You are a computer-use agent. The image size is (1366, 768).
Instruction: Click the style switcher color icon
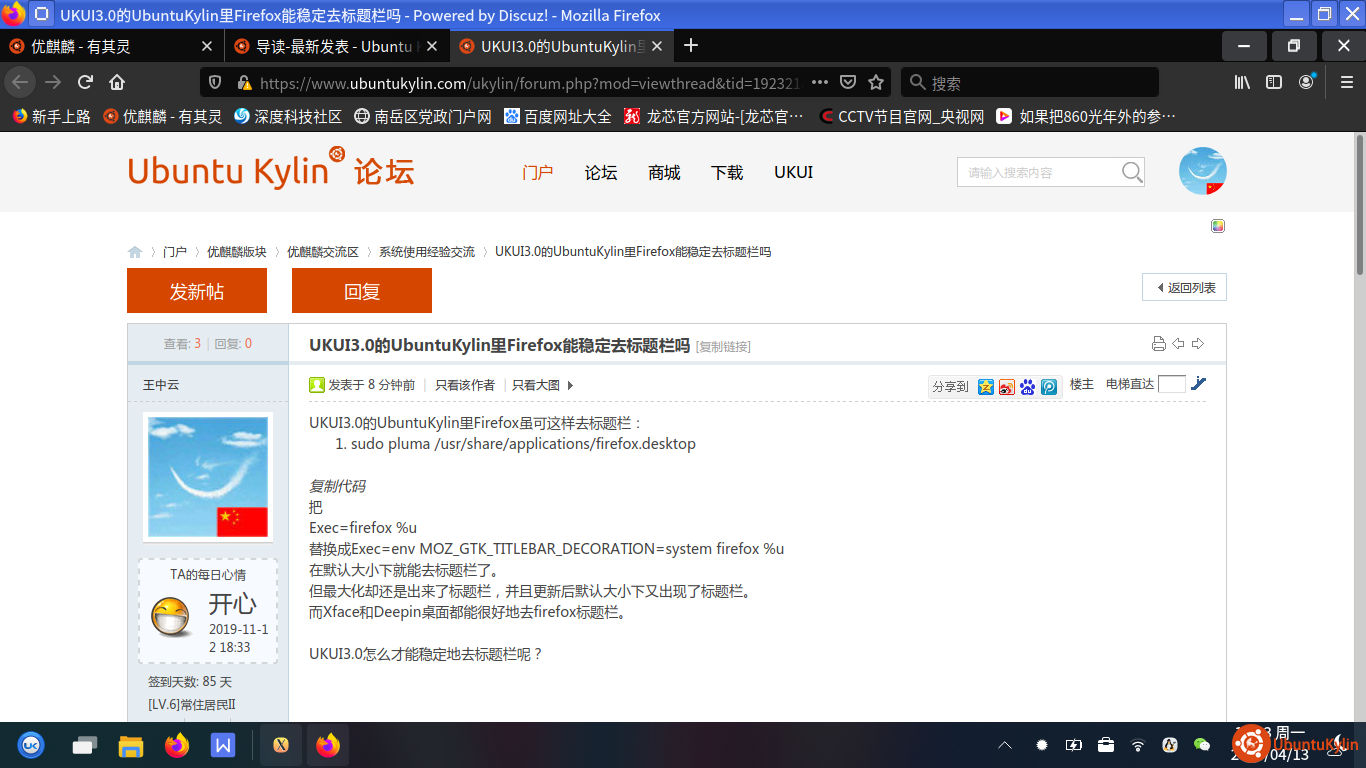(1218, 226)
